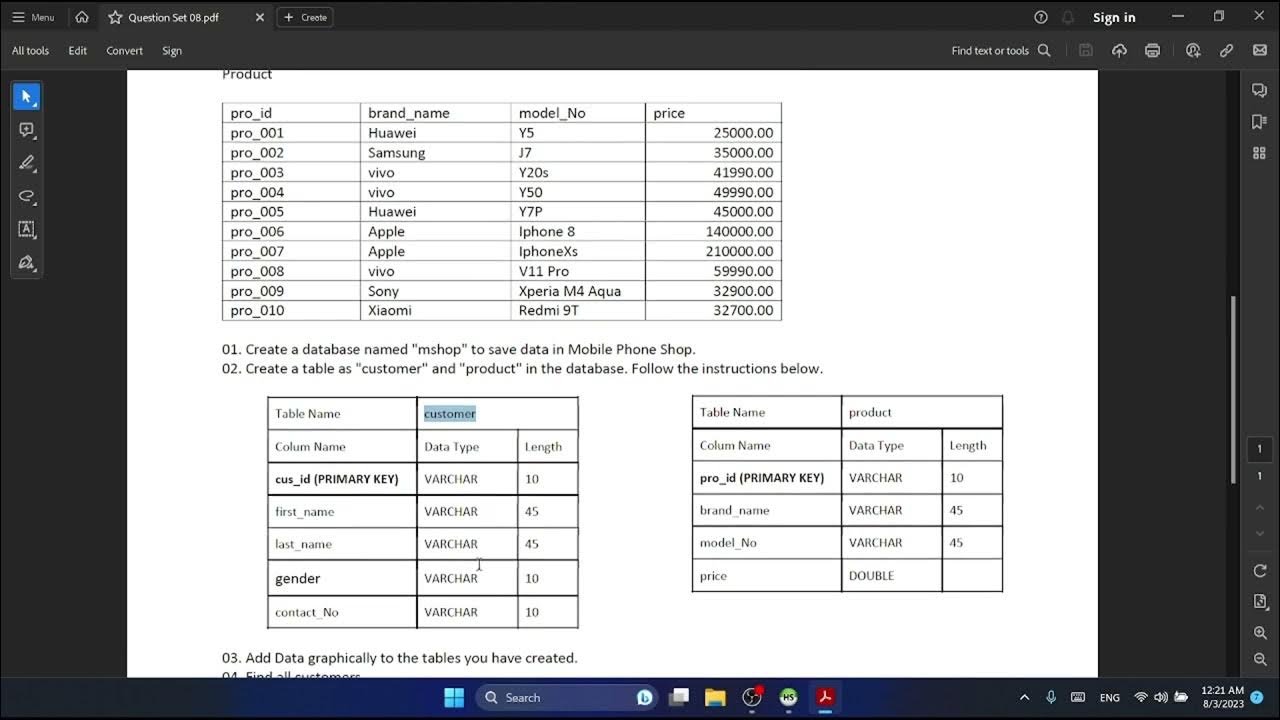Click the Save file floppy icon
Screen dimensions: 1280x720
pos(1086,50)
